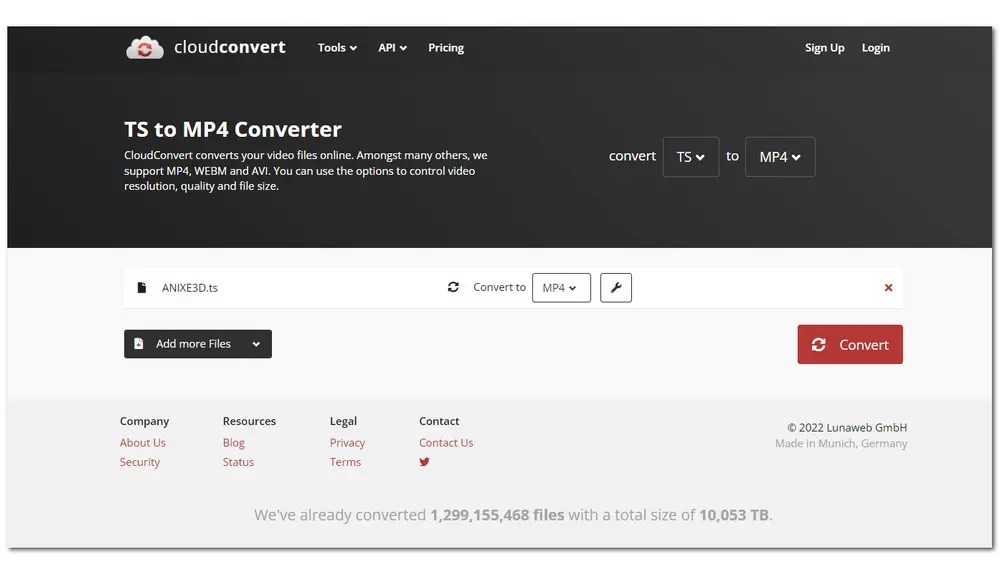This screenshot has height=570, width=1000.
Task: Click the TS to MP4 Converter heading
Action: [233, 129]
